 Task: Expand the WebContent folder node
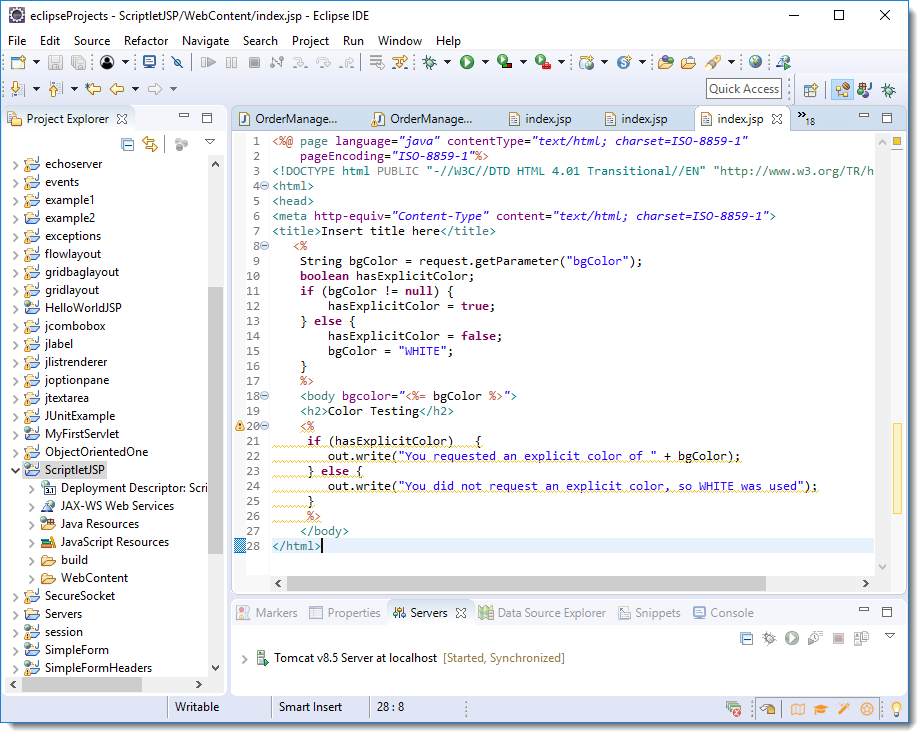tap(32, 578)
